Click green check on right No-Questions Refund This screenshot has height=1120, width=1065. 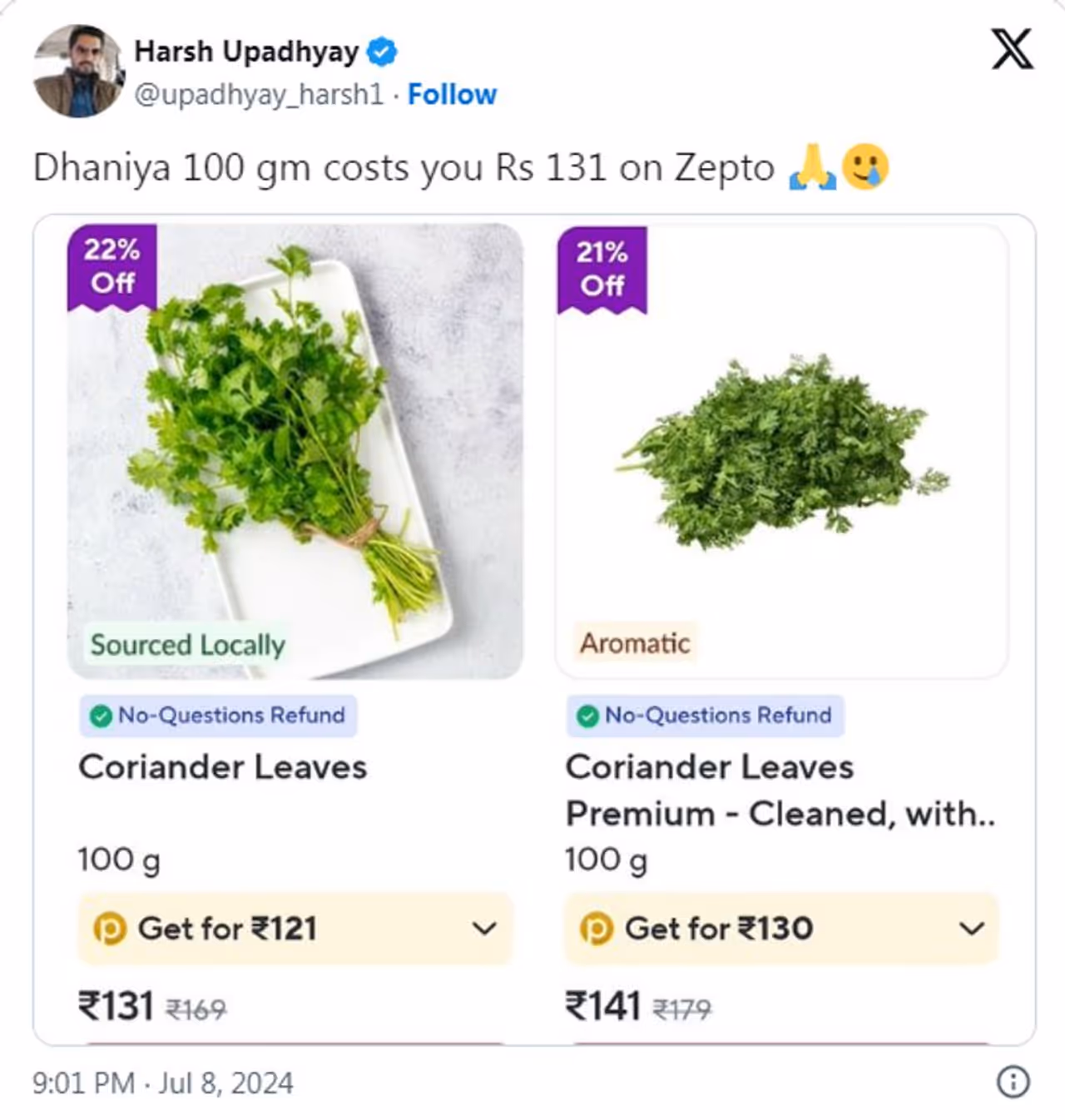coord(587,716)
